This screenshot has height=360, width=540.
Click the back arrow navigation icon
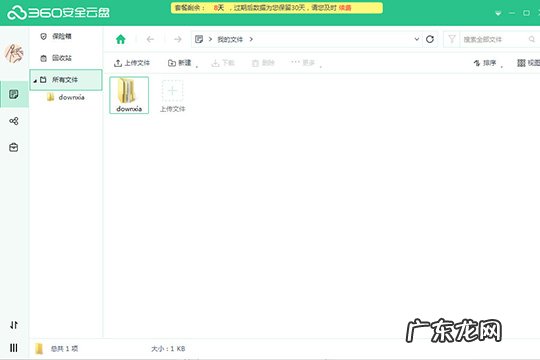pos(150,39)
